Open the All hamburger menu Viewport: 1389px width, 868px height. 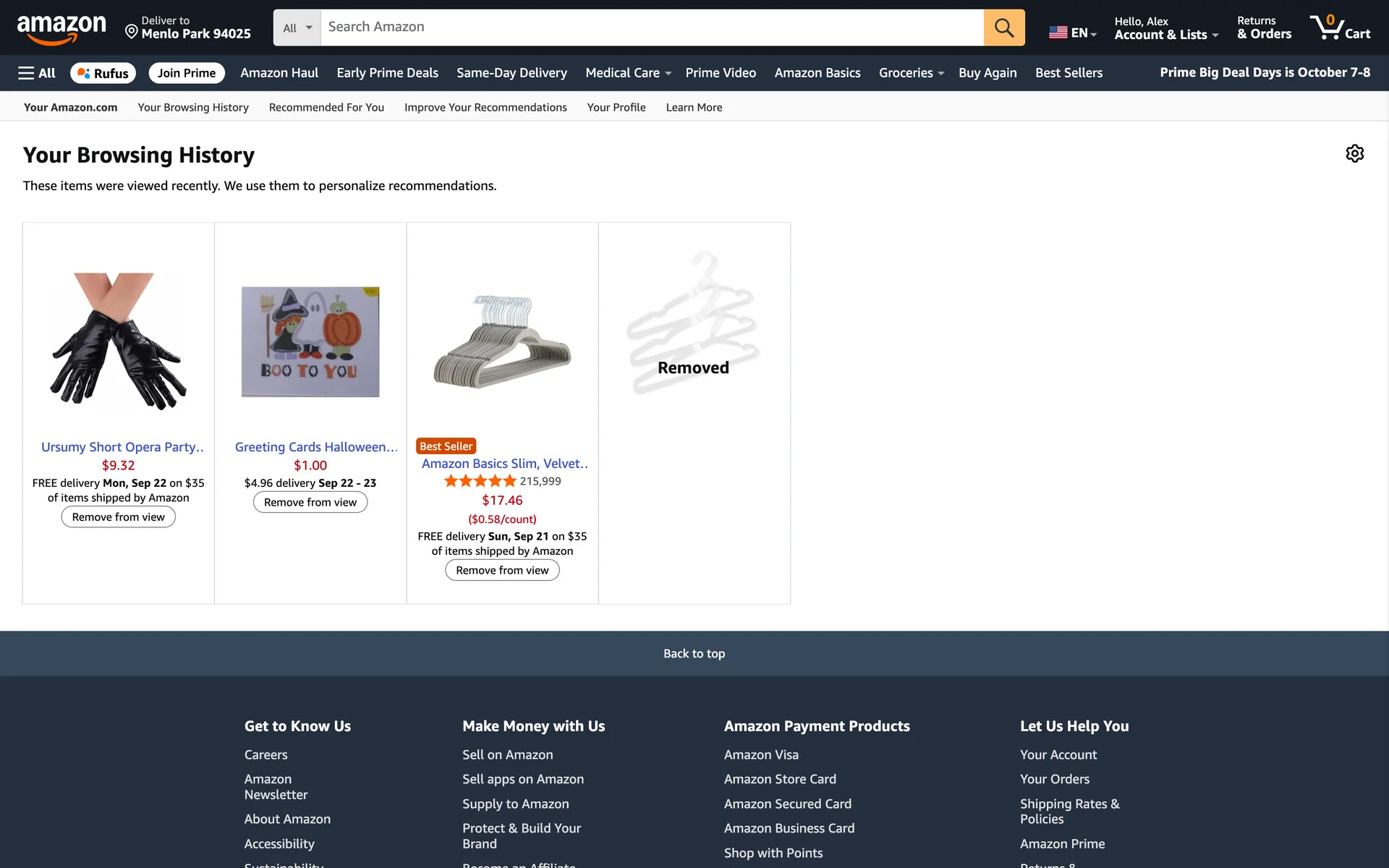(x=37, y=73)
